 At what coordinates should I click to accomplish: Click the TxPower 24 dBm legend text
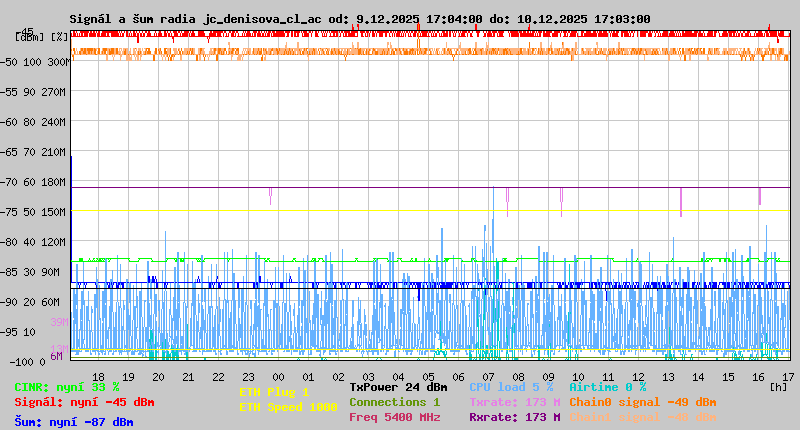click(x=398, y=386)
